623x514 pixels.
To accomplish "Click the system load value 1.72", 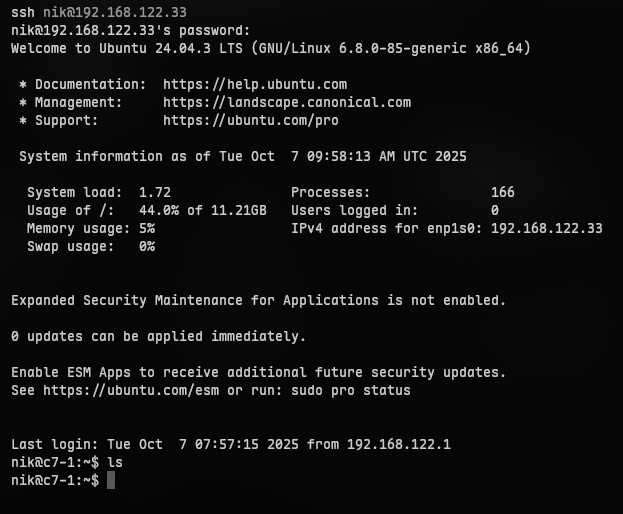I will tap(155, 192).
